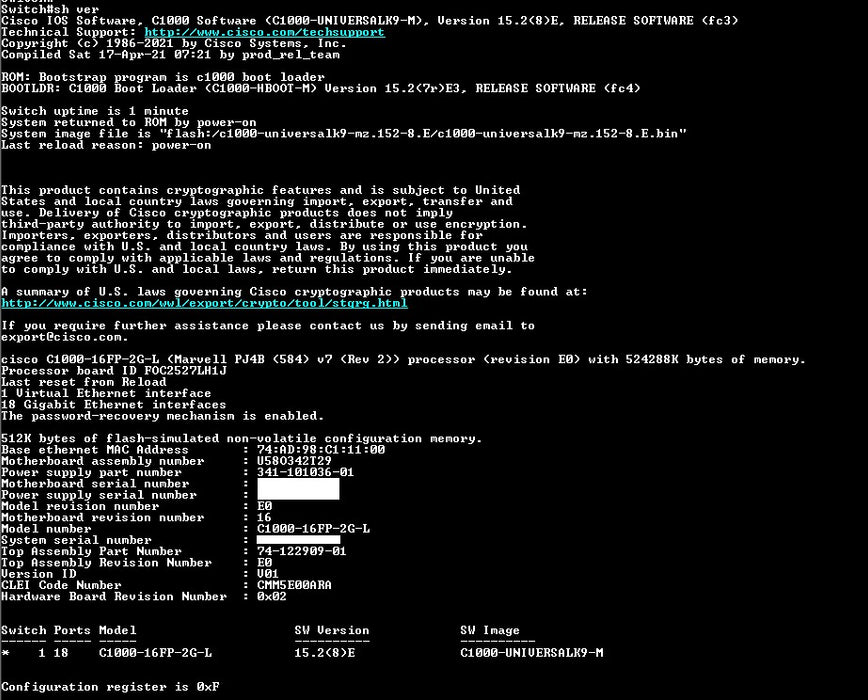Image resolution: width=868 pixels, height=700 pixels.
Task: Click the 512K bytes flash-simulated memory line
Action: click(x=241, y=439)
